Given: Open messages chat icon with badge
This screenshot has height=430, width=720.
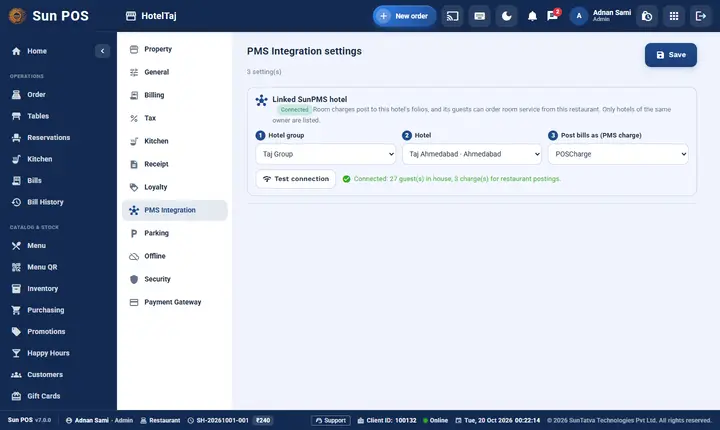Looking at the screenshot, I should [x=552, y=16].
